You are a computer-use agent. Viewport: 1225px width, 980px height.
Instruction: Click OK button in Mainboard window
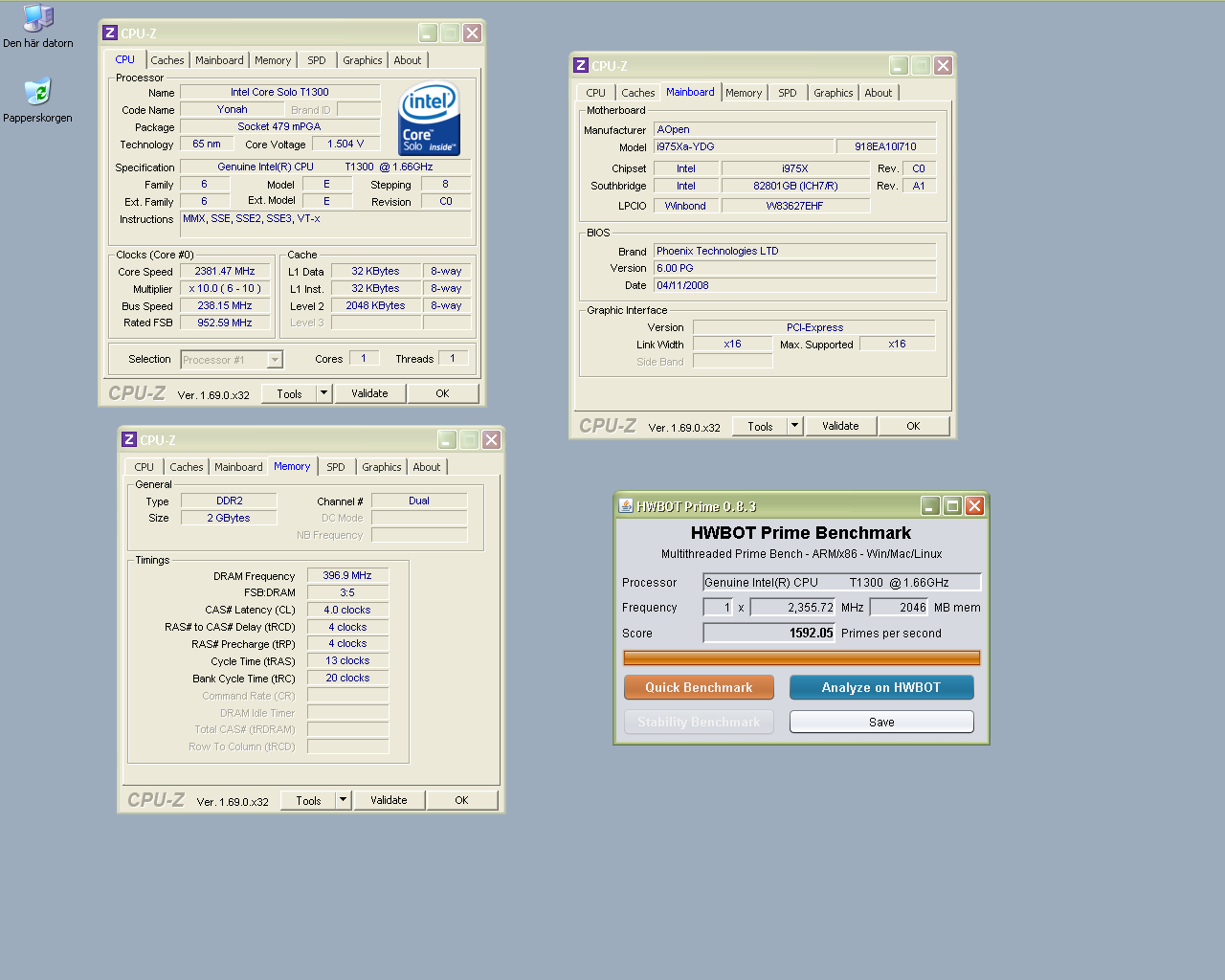(913, 426)
